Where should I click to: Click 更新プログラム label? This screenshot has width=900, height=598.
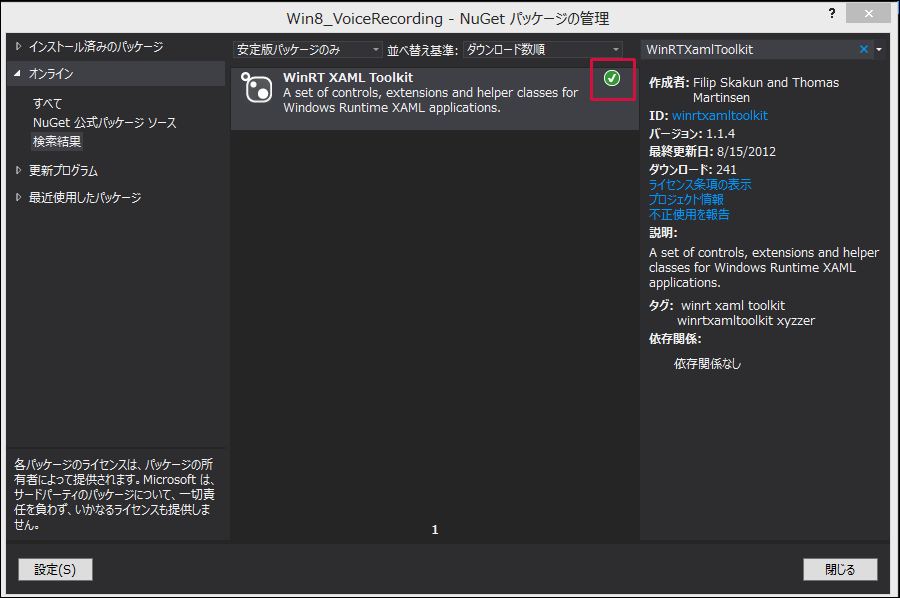[x=63, y=170]
